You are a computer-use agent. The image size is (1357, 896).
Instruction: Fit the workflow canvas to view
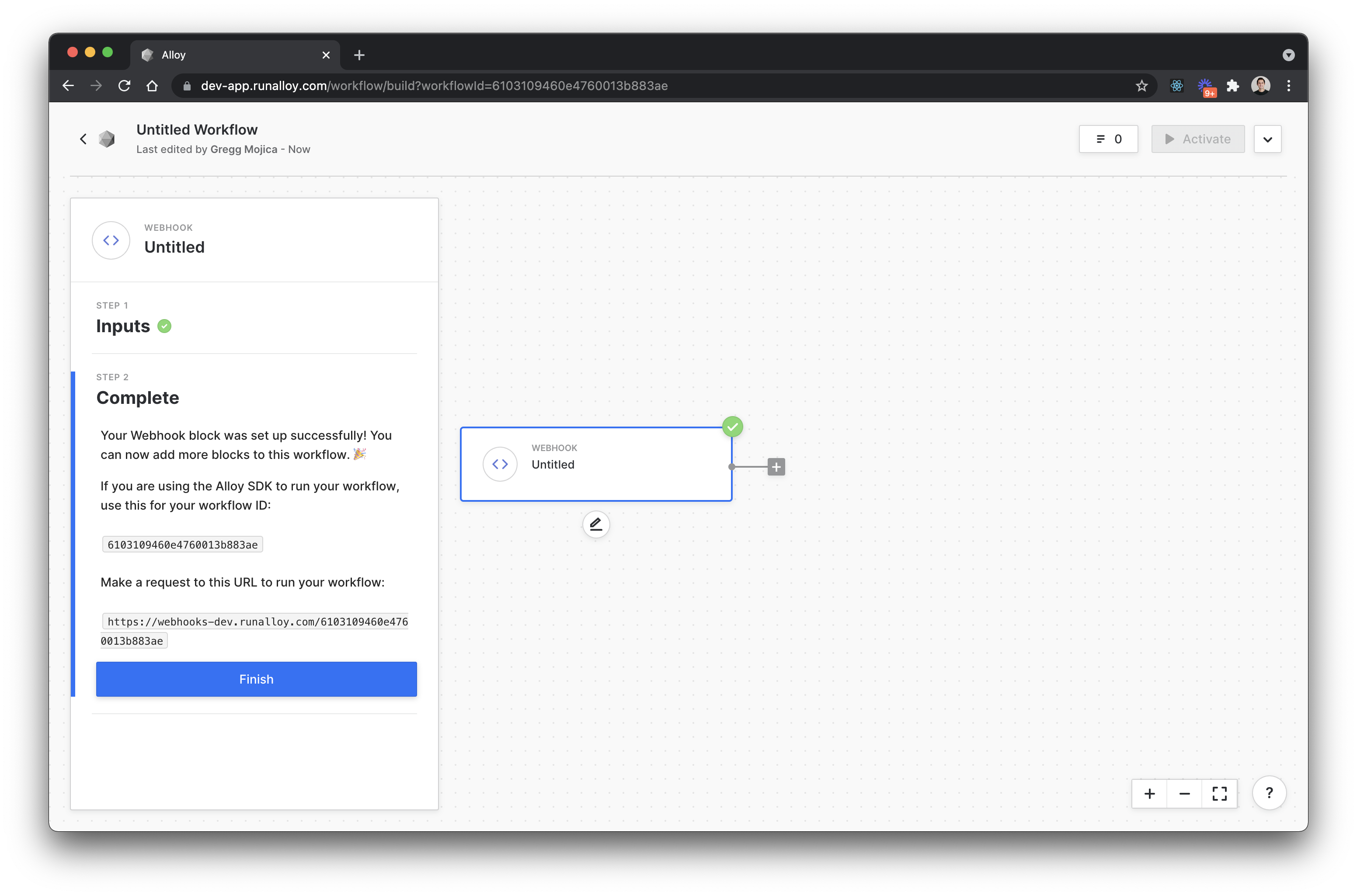(x=1219, y=794)
